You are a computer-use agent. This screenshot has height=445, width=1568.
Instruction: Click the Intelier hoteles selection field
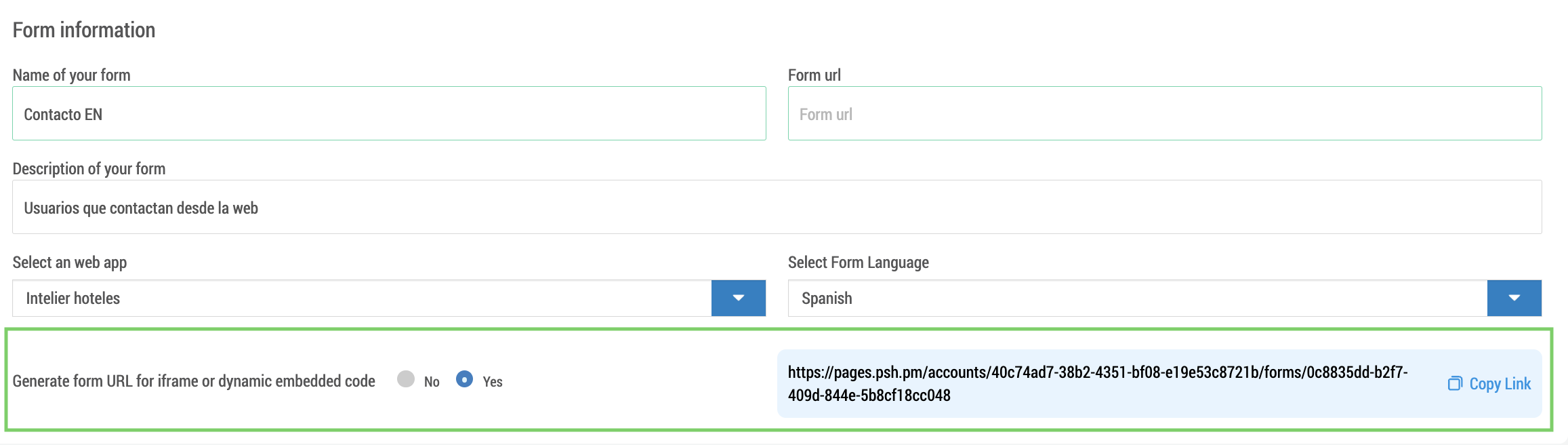click(362, 298)
